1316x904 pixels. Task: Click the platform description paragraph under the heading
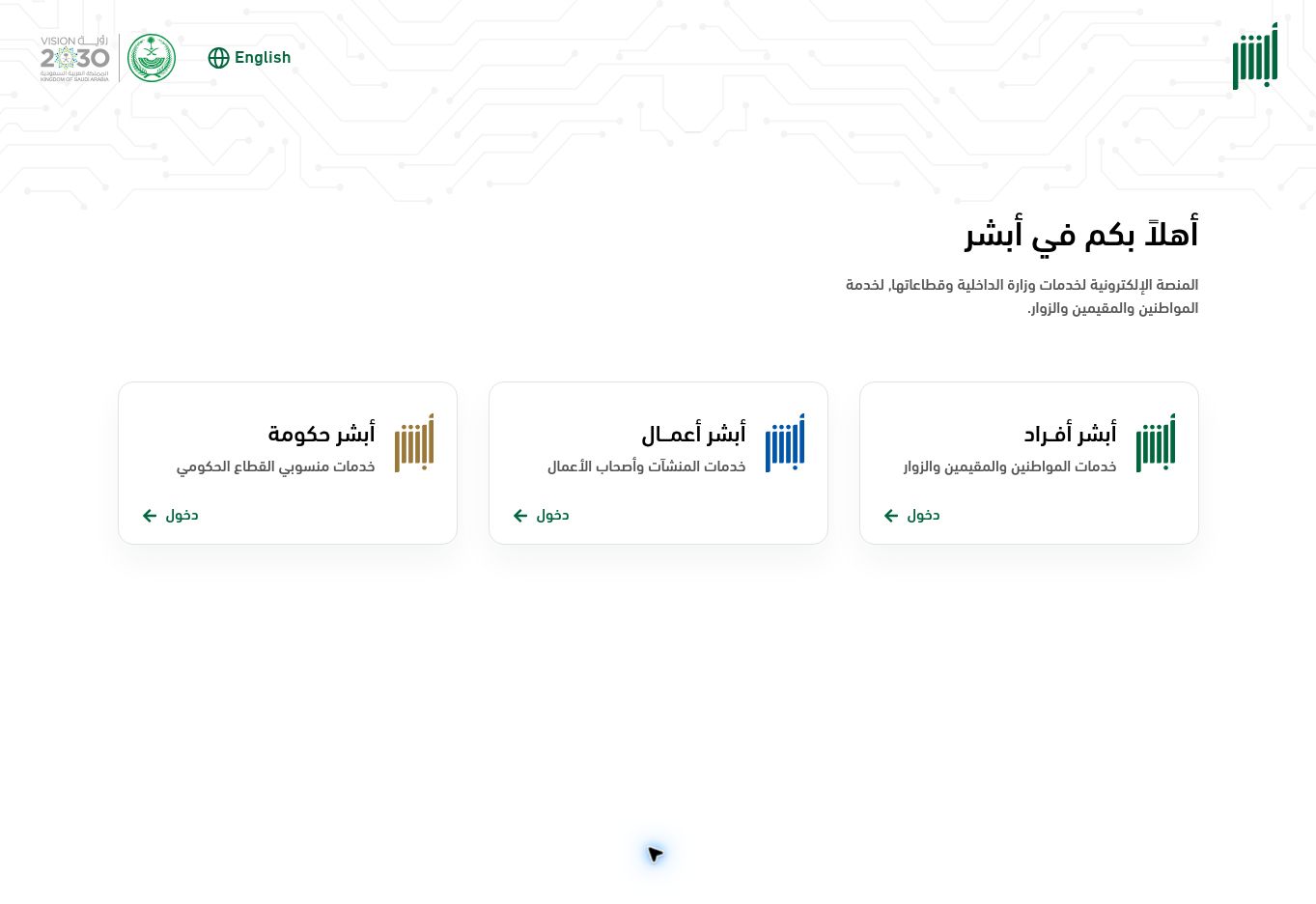tap(1022, 297)
